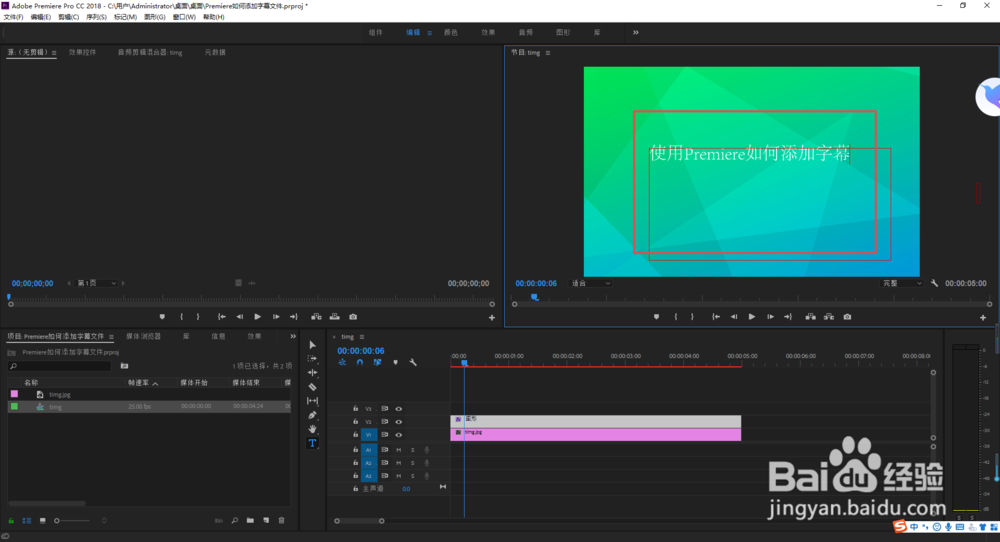Click Extract button in Program monitor

pos(828,317)
